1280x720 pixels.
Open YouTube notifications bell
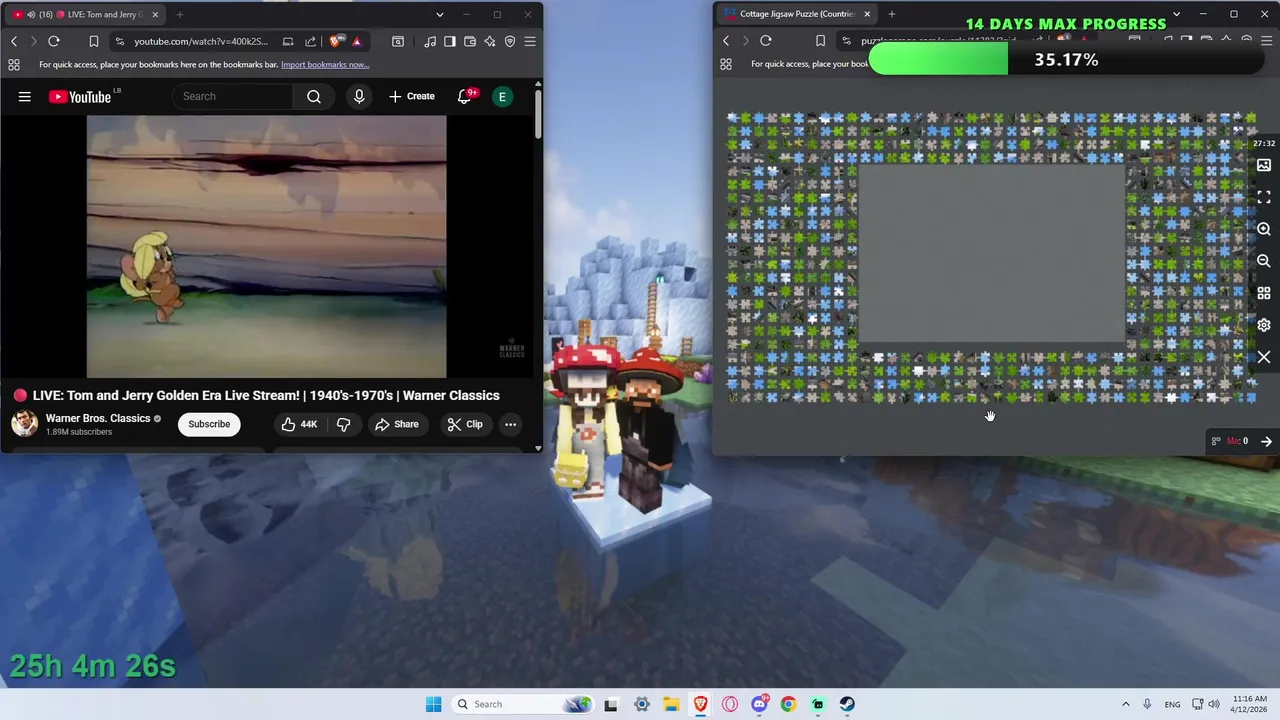pos(465,96)
